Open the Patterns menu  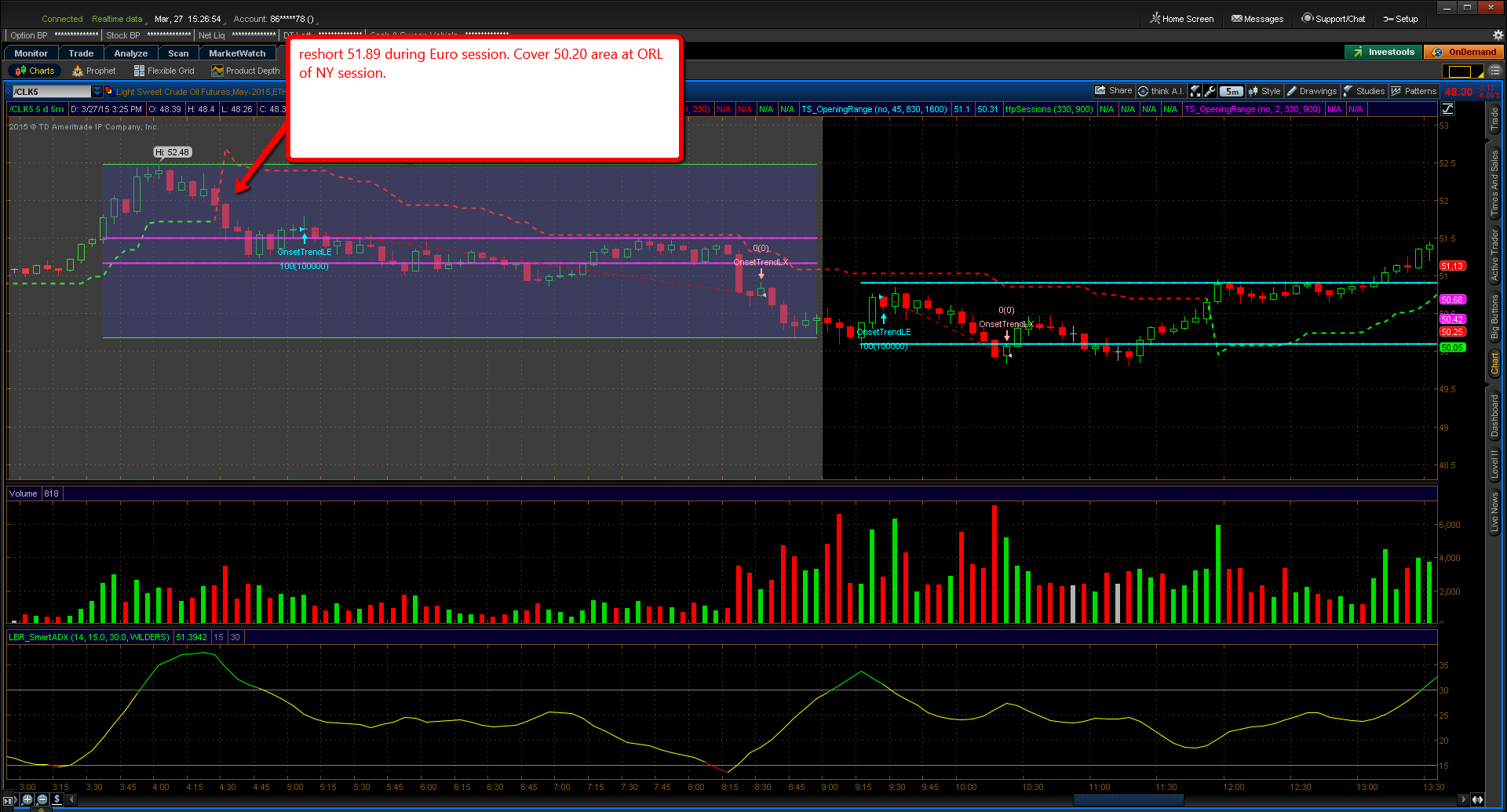(x=1414, y=91)
